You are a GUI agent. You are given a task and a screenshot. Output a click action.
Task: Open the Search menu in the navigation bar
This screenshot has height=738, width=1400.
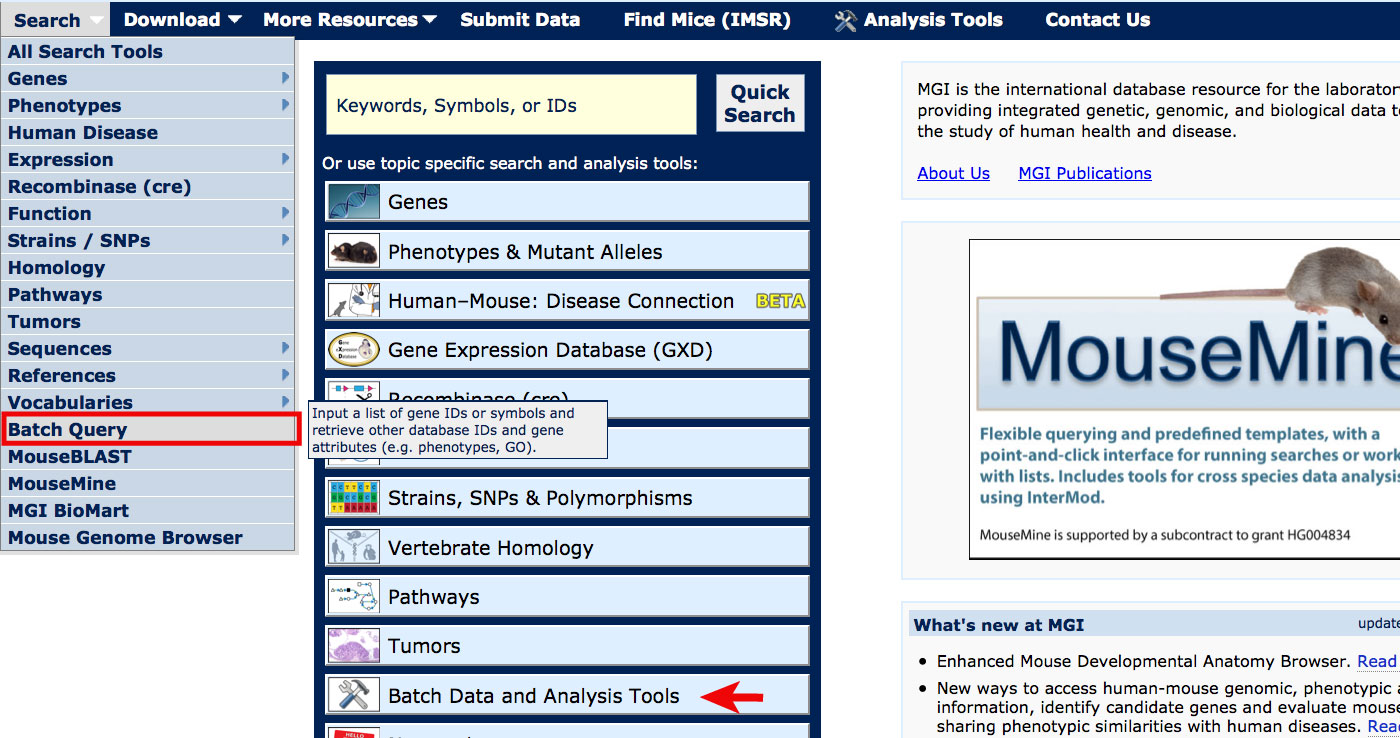55,20
